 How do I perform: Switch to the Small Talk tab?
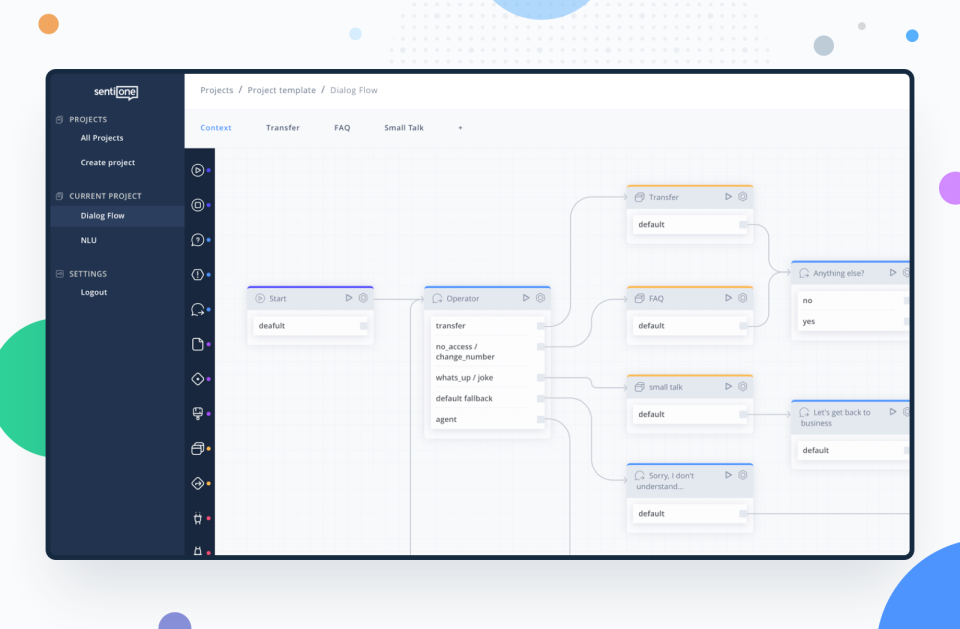coord(403,127)
